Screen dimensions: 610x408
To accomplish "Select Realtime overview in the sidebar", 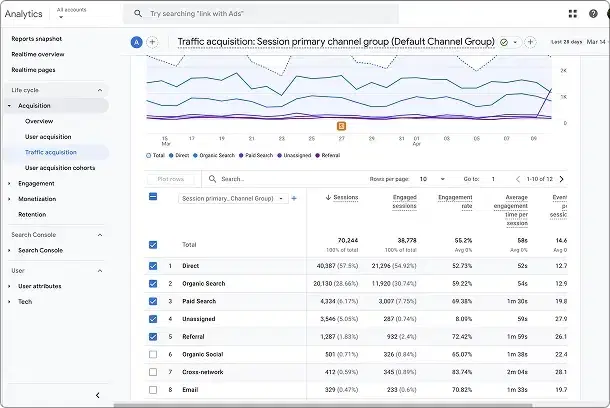I will [x=38, y=54].
